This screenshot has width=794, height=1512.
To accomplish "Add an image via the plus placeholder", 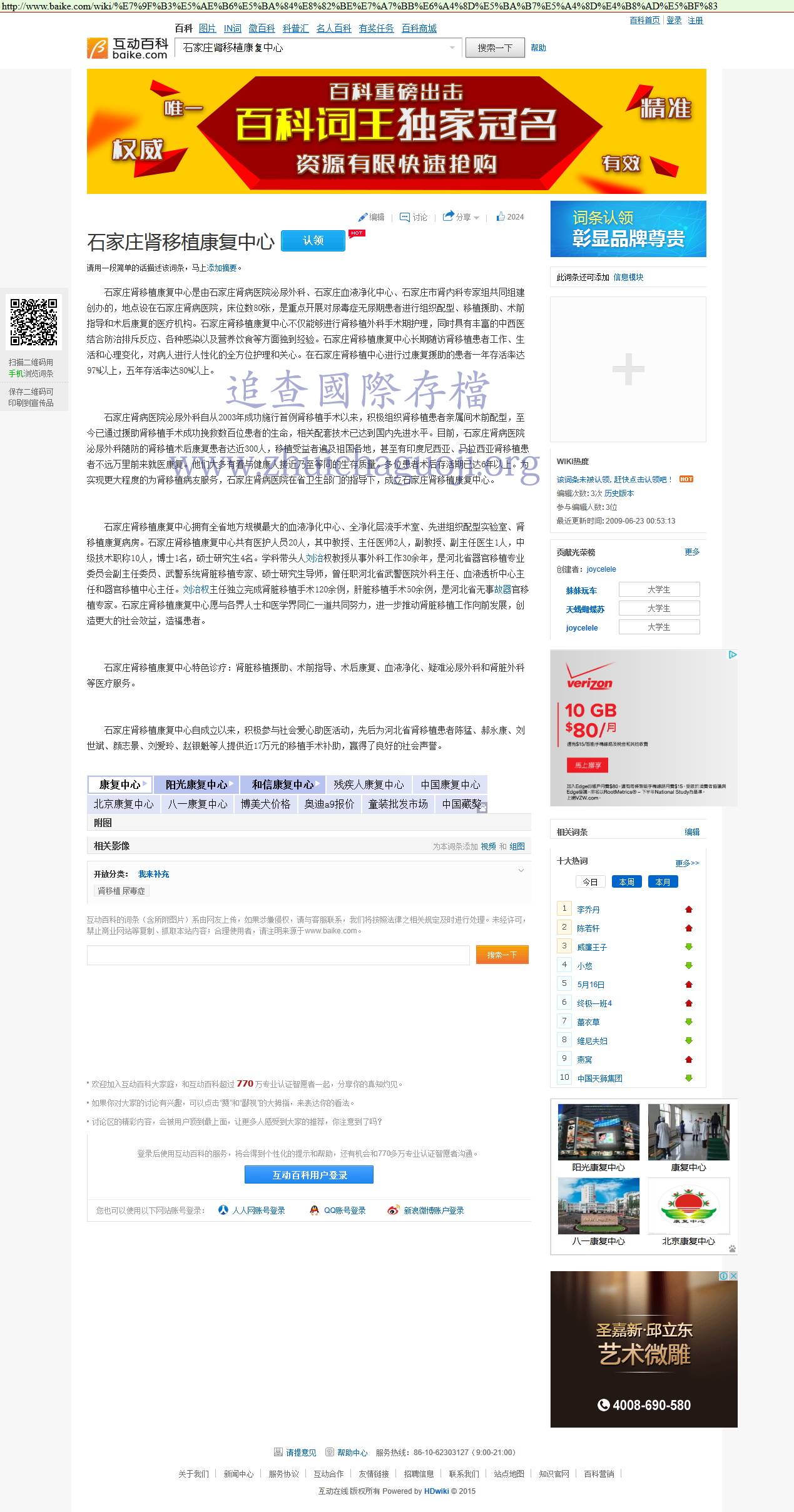I will click(x=628, y=369).
